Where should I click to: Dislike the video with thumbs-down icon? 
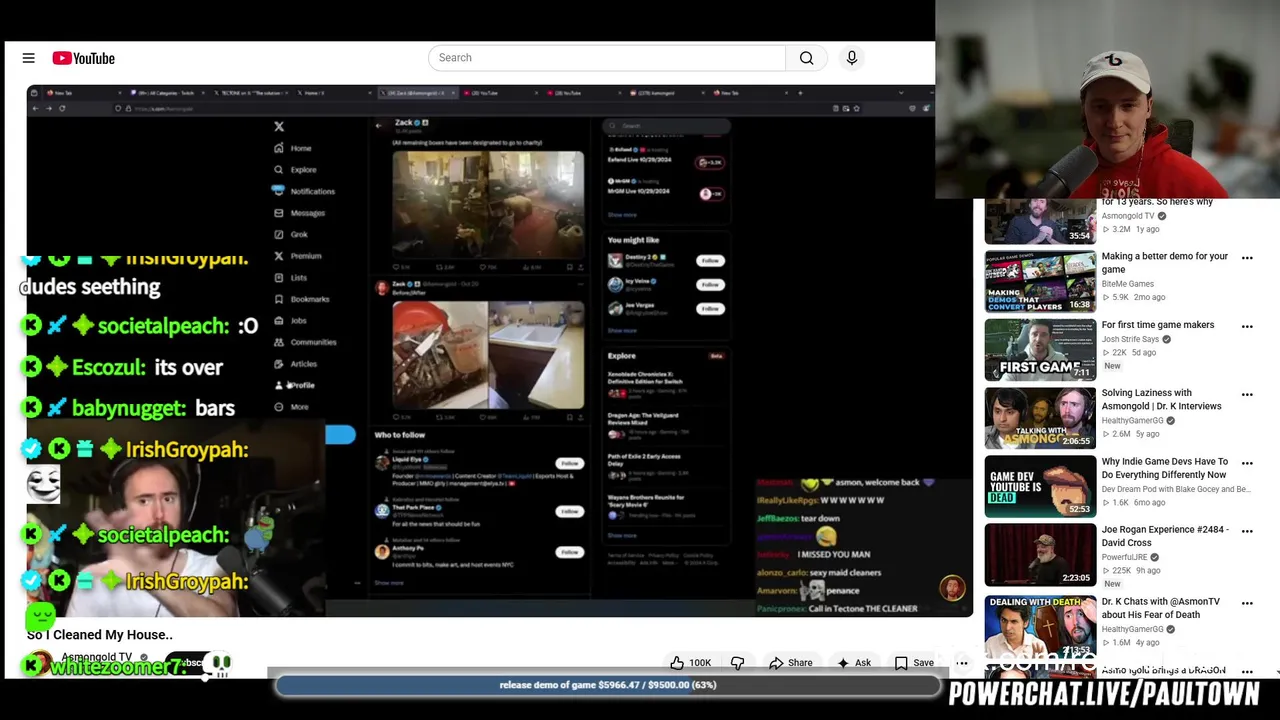pyautogui.click(x=738, y=662)
